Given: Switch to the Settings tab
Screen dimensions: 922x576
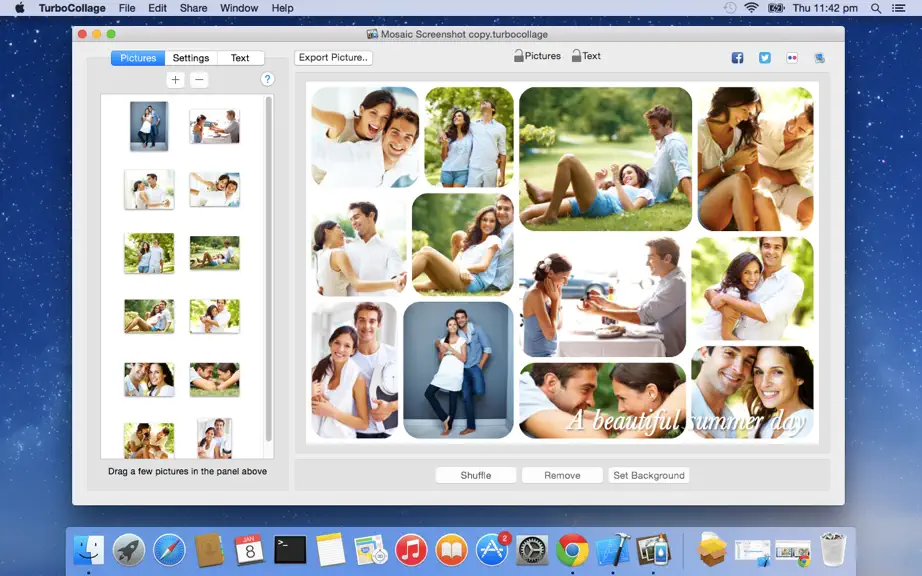Looking at the screenshot, I should point(191,58).
